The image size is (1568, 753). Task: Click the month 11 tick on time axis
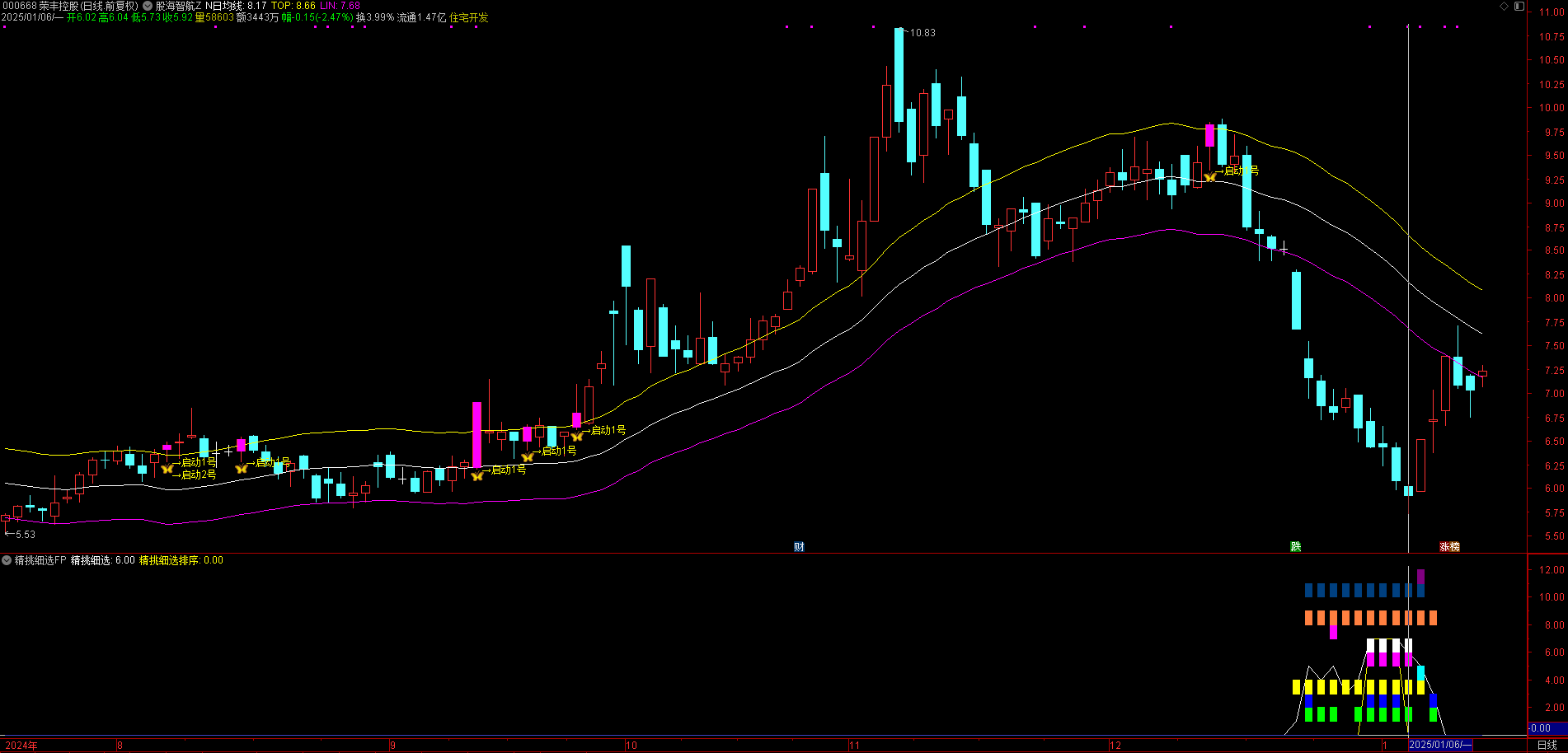854,746
